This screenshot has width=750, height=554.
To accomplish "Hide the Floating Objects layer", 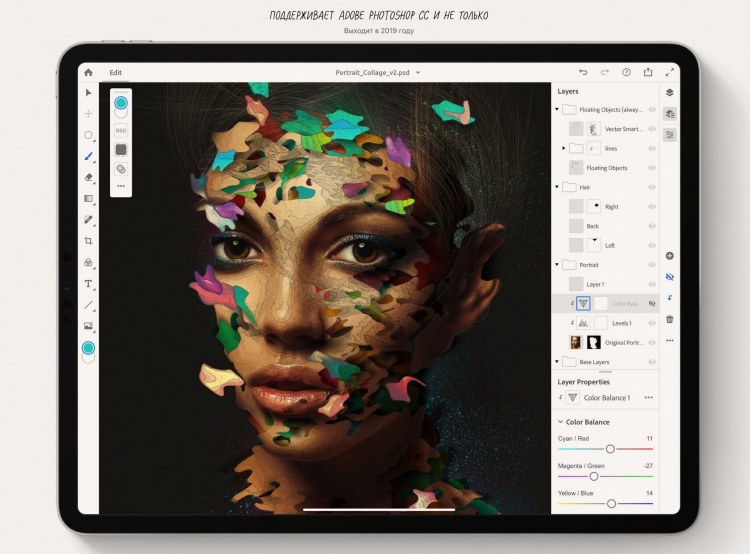I will point(651,168).
